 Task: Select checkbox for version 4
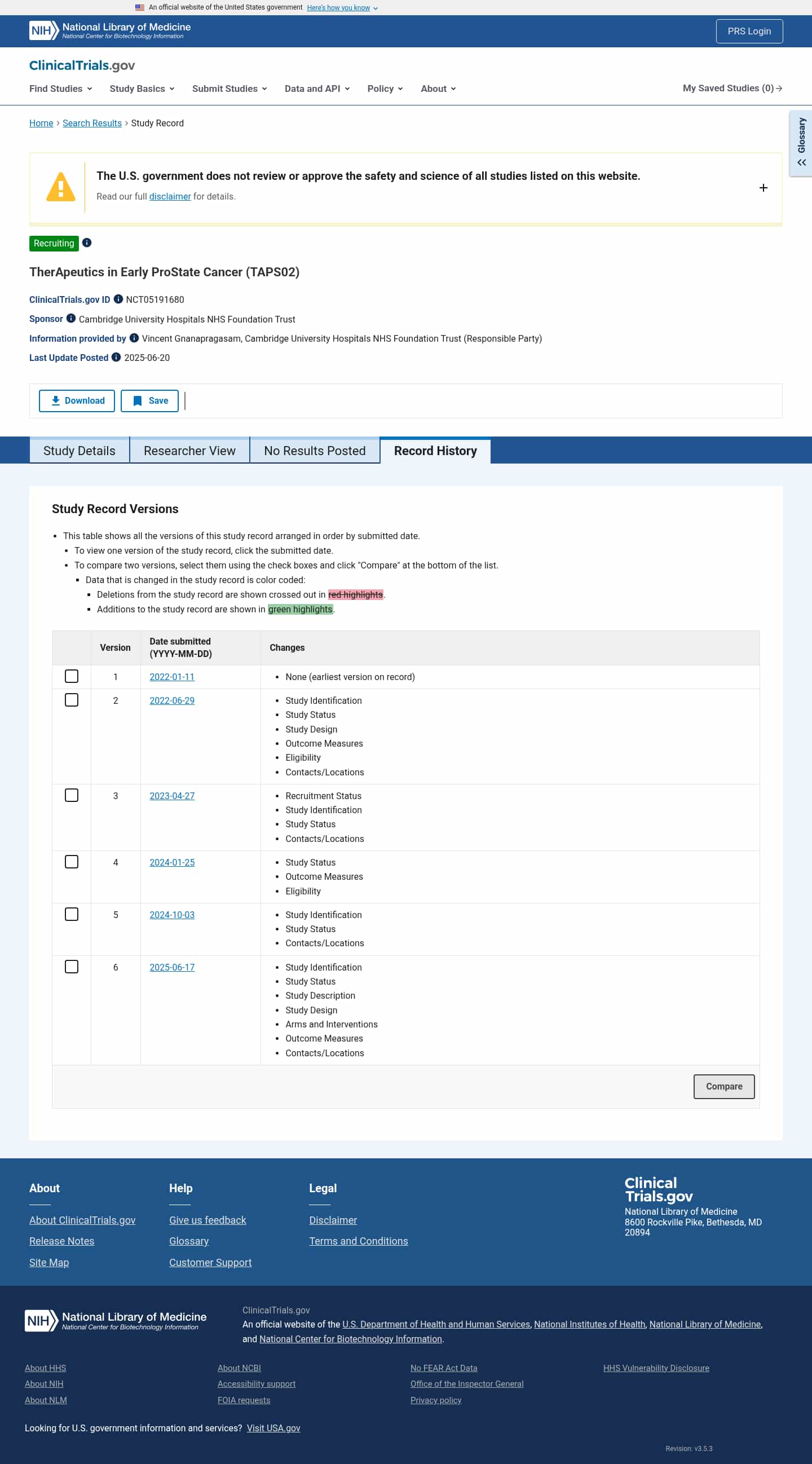72,862
